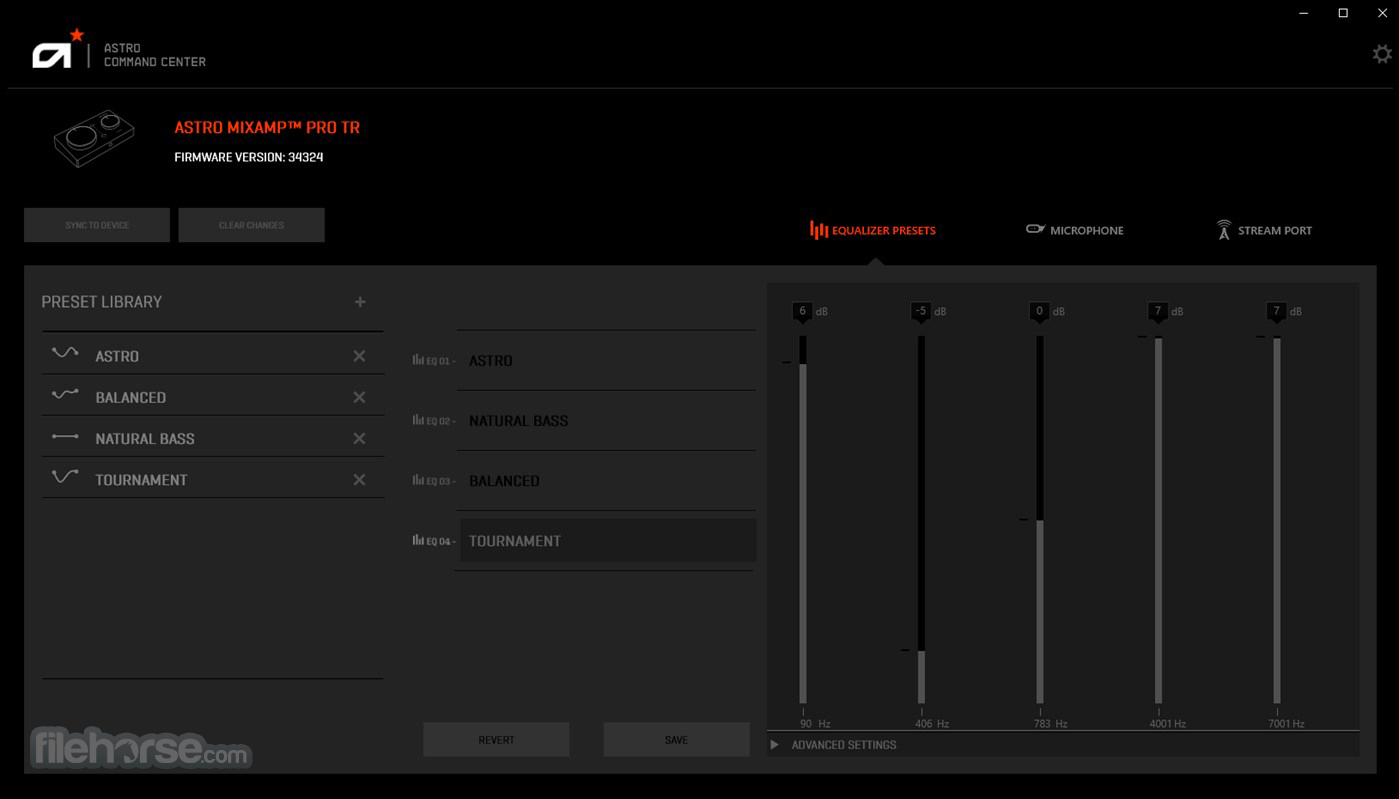The height and width of the screenshot is (799, 1399).
Task: Click the NATURAL BASS flat line icon
Action: pyautogui.click(x=65, y=437)
